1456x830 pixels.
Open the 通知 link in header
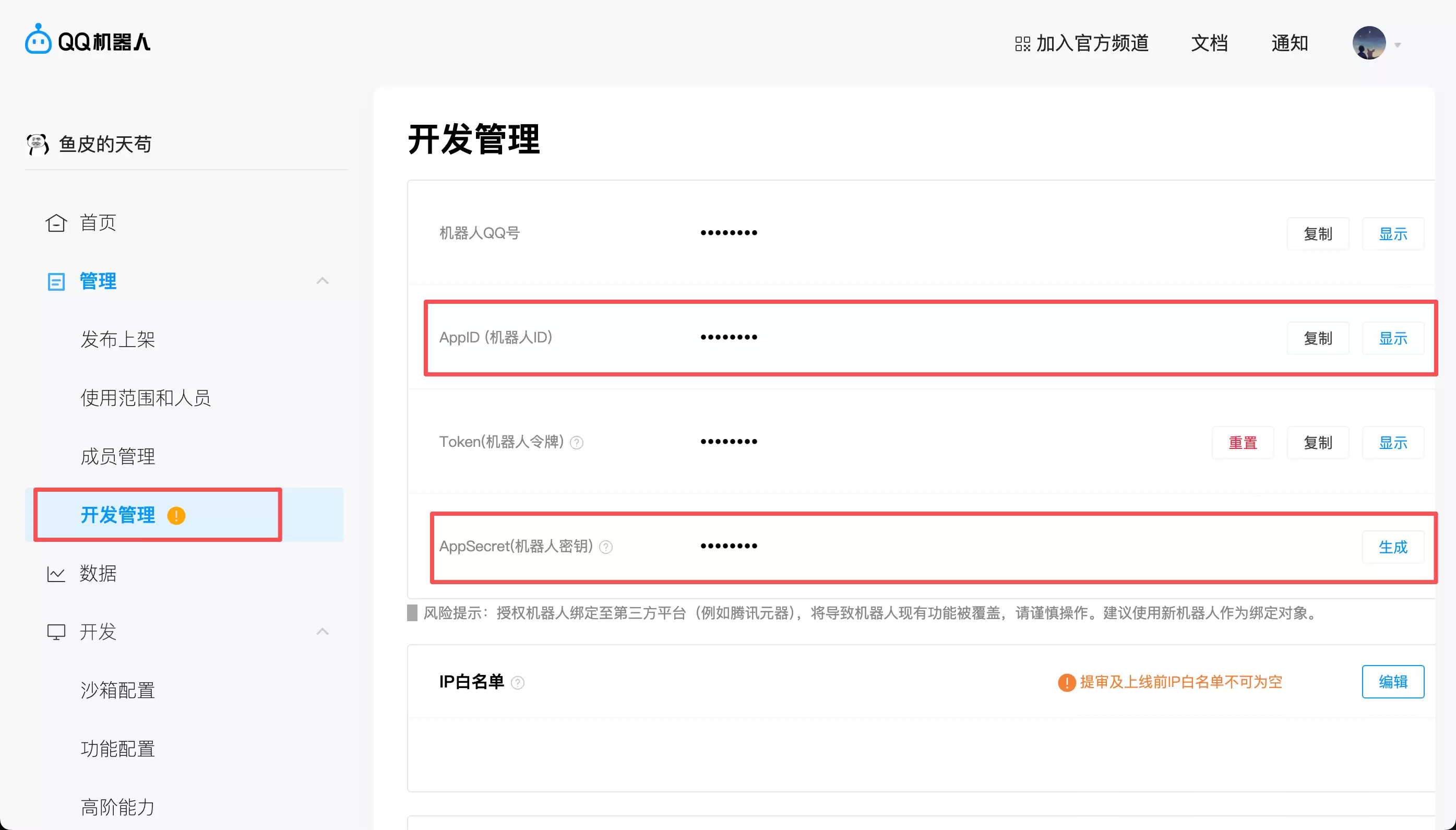coord(1289,43)
